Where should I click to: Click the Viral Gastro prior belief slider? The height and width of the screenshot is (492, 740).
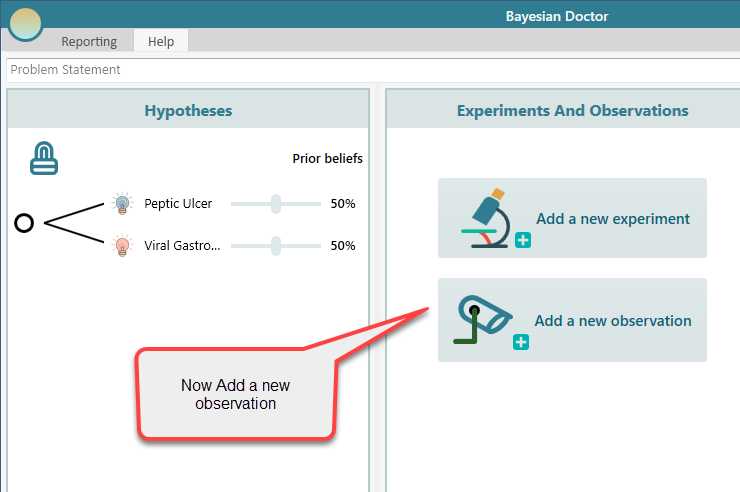point(276,245)
